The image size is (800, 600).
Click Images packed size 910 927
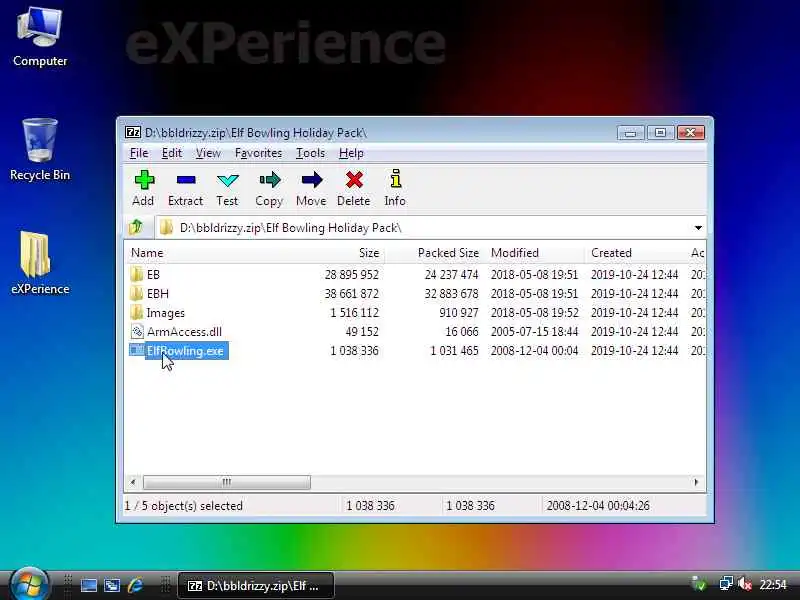point(458,313)
